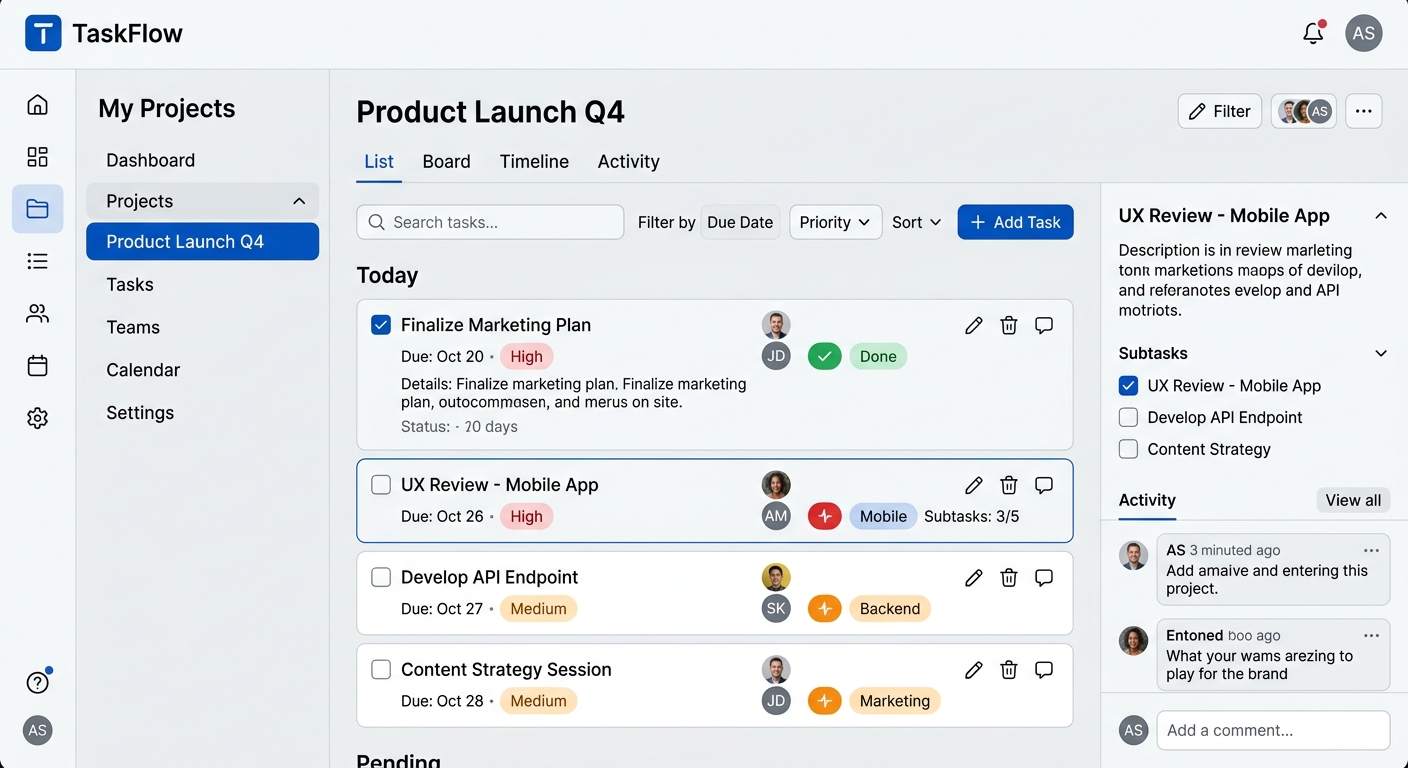Open the calendar sidebar icon
This screenshot has width=1408, height=768.
coord(37,366)
